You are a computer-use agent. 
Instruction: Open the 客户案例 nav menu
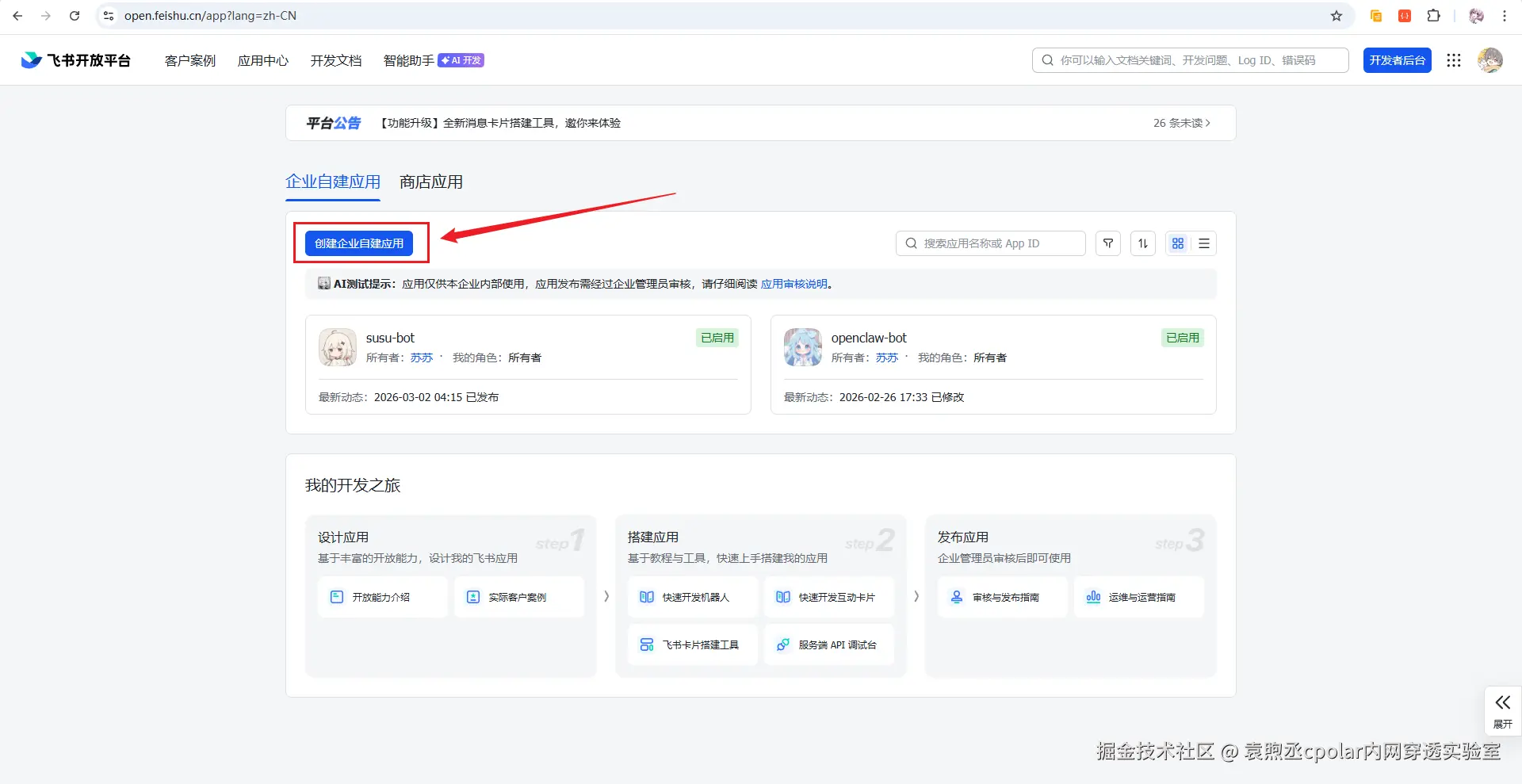[190, 60]
